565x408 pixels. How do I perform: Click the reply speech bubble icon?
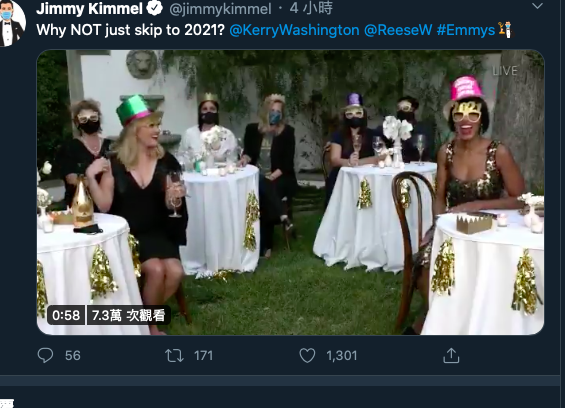45,355
